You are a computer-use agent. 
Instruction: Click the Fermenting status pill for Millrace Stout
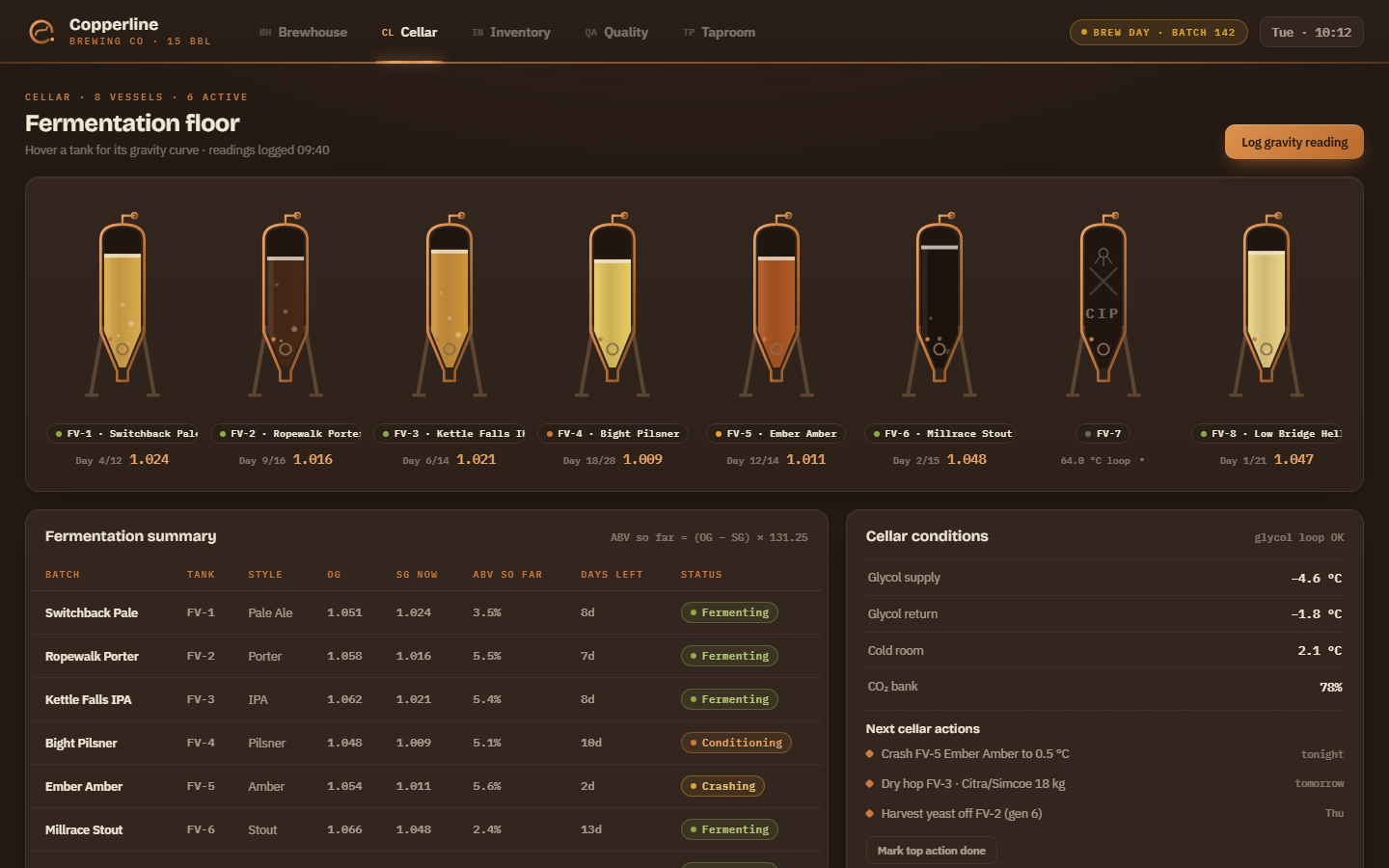(729, 829)
